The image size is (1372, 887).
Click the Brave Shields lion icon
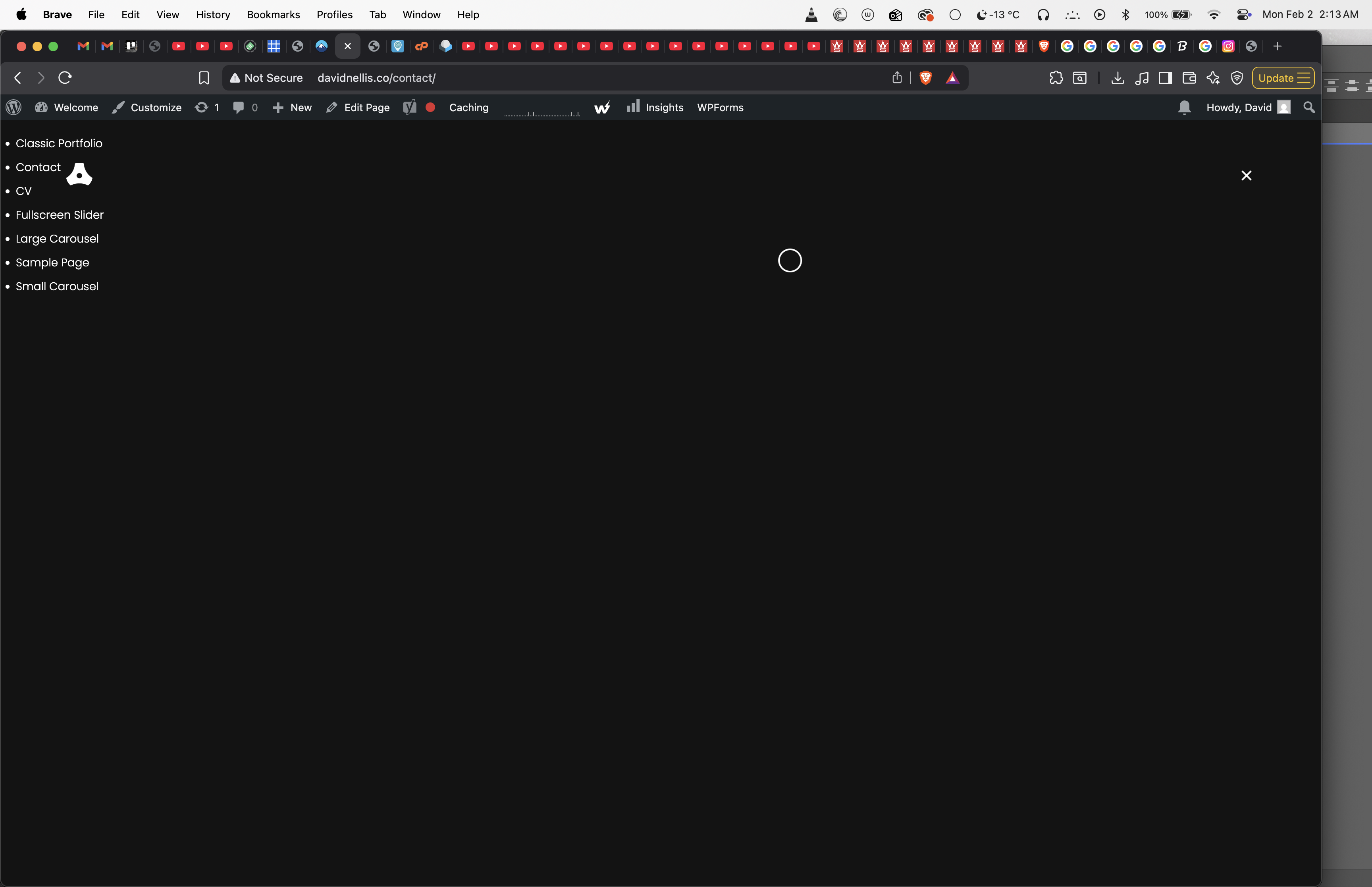click(925, 78)
